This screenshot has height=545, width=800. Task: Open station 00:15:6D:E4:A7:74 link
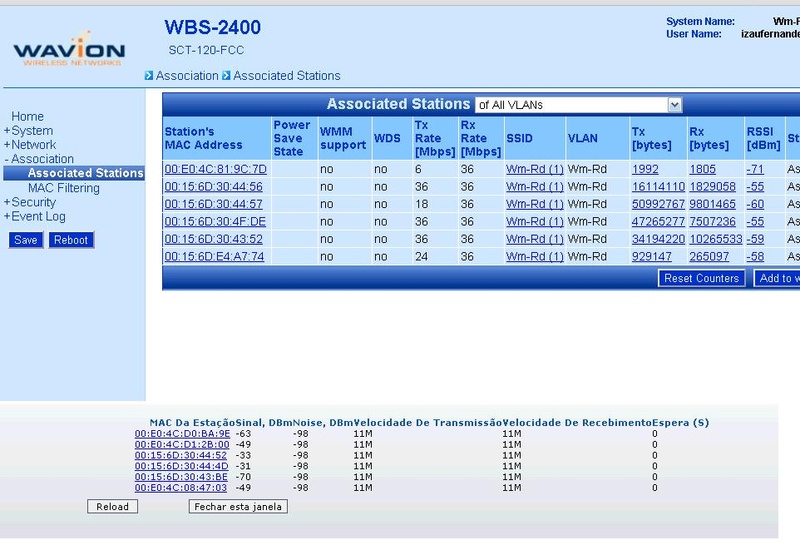(214, 256)
